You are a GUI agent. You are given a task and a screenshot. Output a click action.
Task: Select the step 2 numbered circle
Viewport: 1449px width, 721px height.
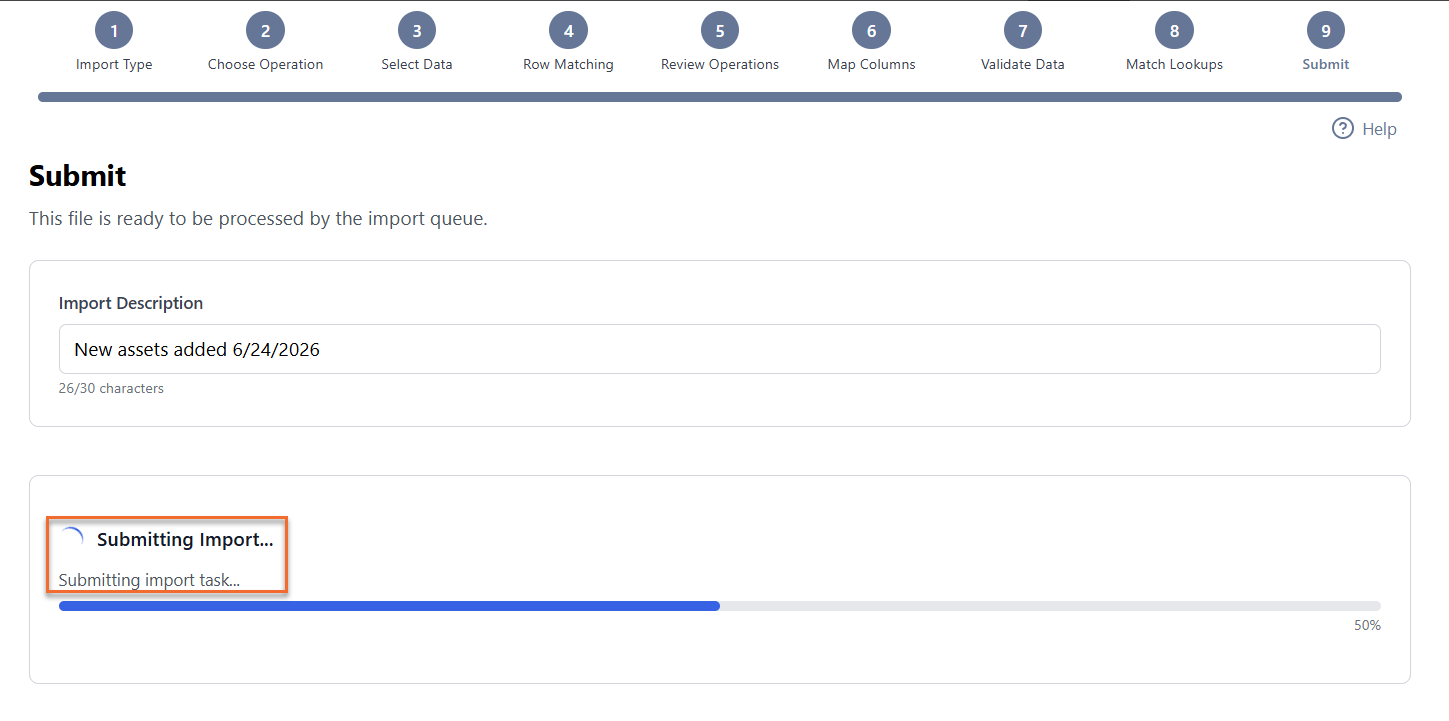(x=265, y=31)
